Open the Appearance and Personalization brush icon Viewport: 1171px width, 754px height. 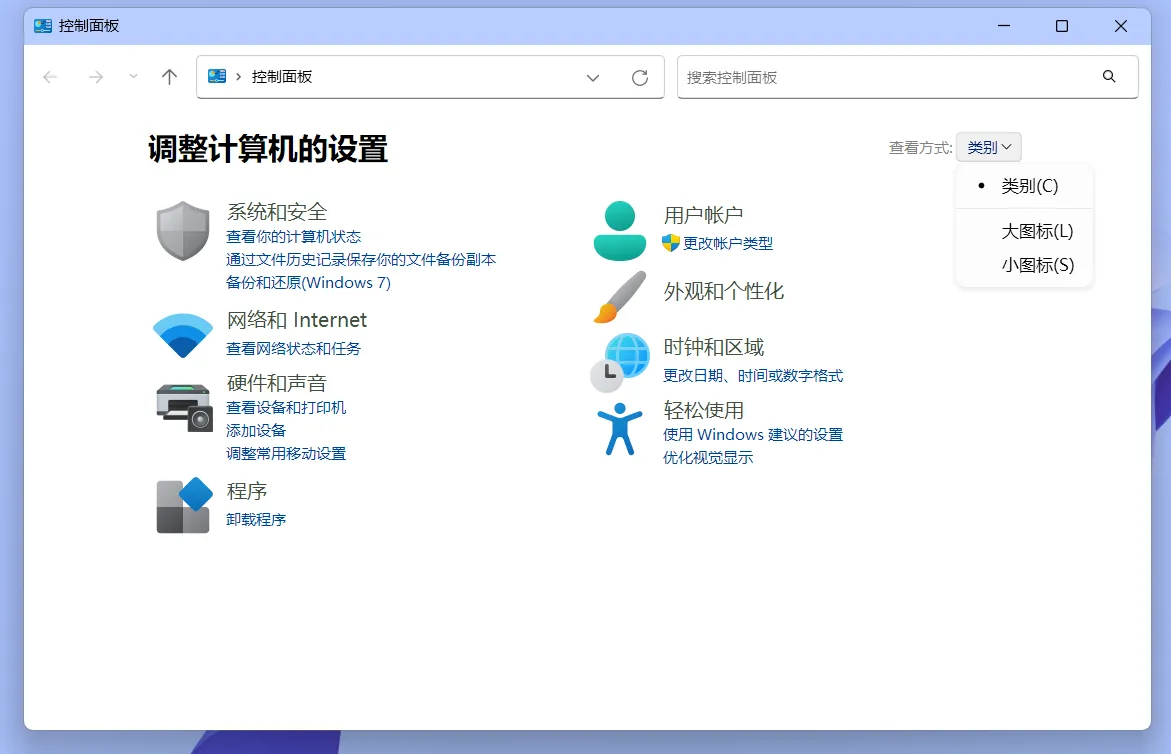[x=620, y=297]
